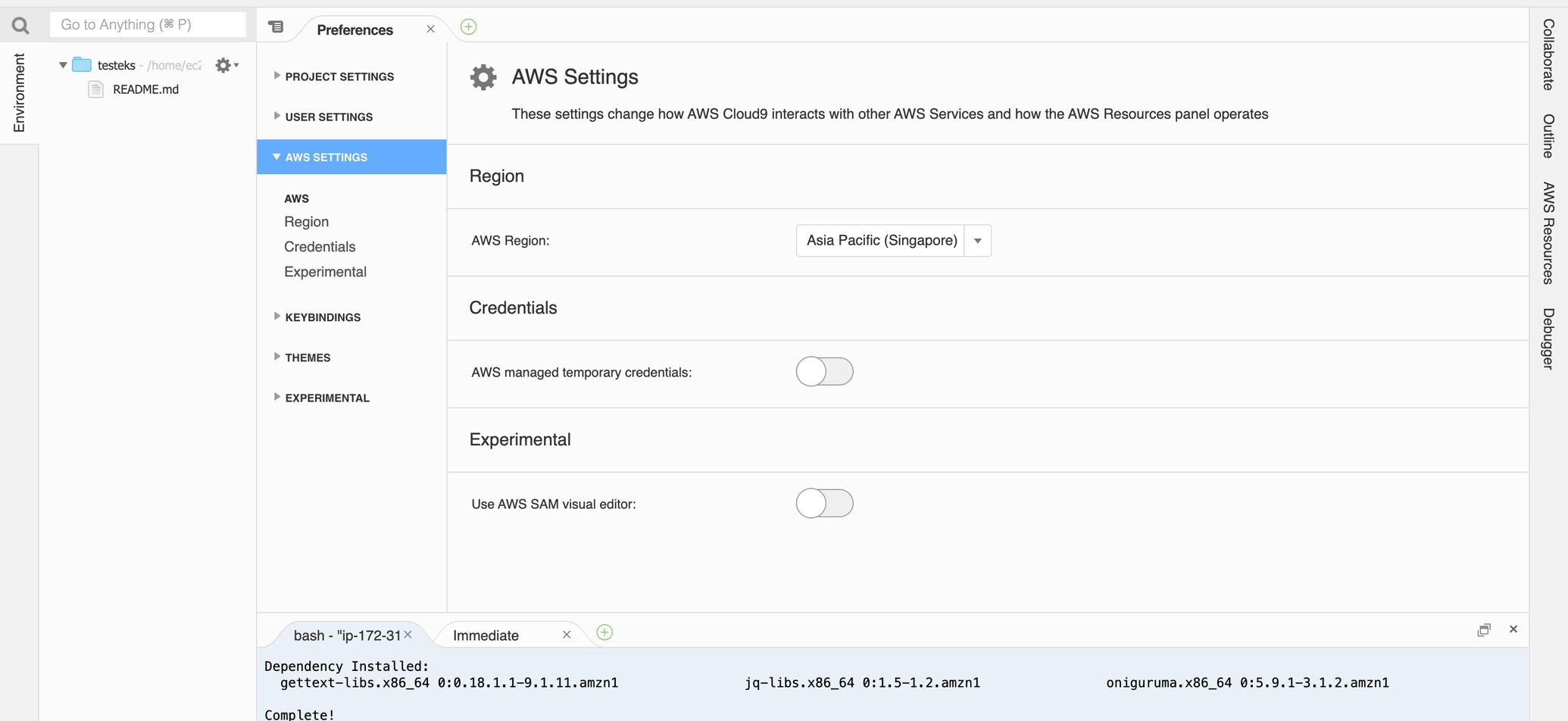
Task: Open the testeks folder settings gear
Action: pos(226,65)
